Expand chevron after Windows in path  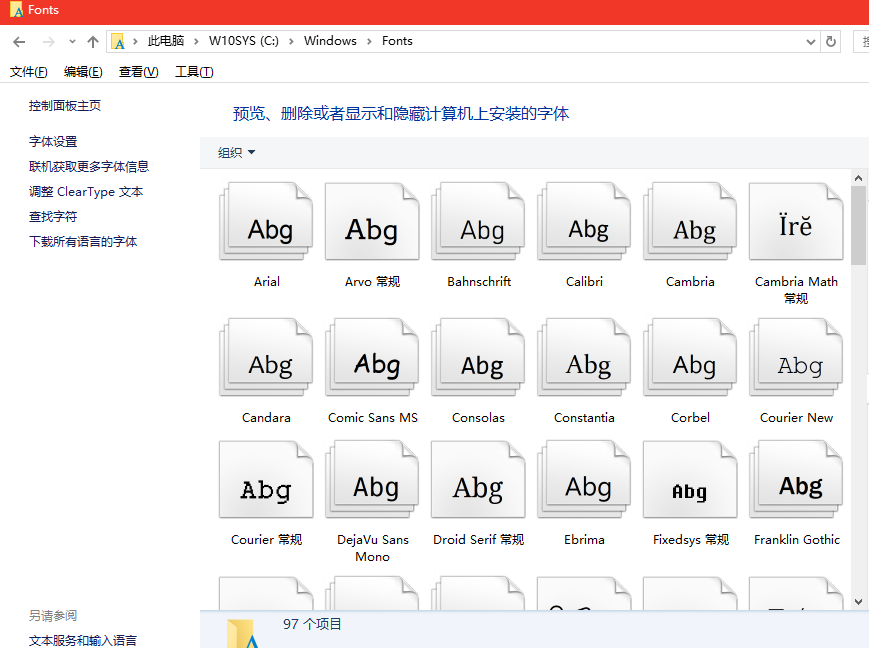pos(369,42)
